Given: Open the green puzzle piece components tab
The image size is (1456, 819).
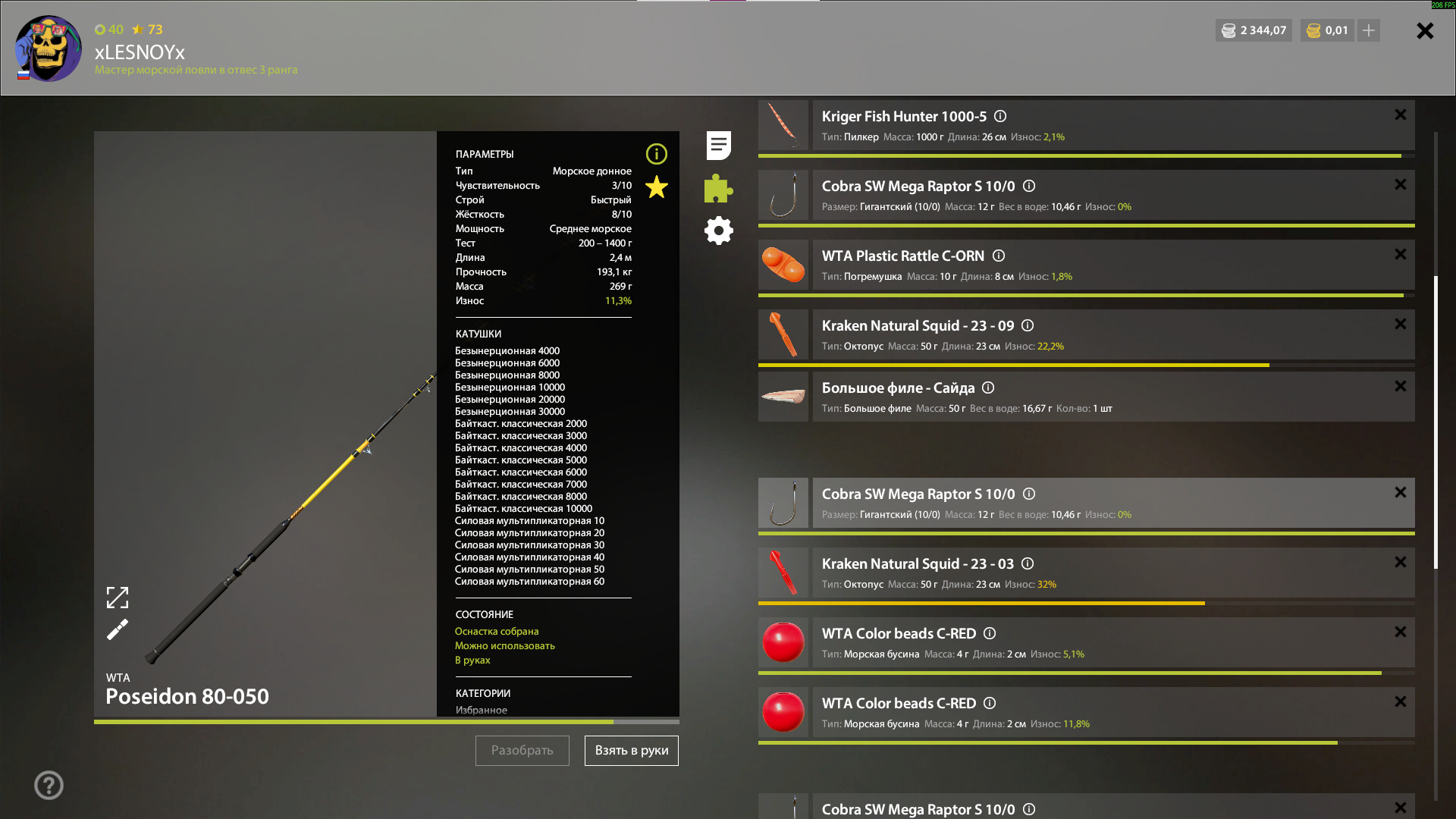Looking at the screenshot, I should [x=718, y=189].
